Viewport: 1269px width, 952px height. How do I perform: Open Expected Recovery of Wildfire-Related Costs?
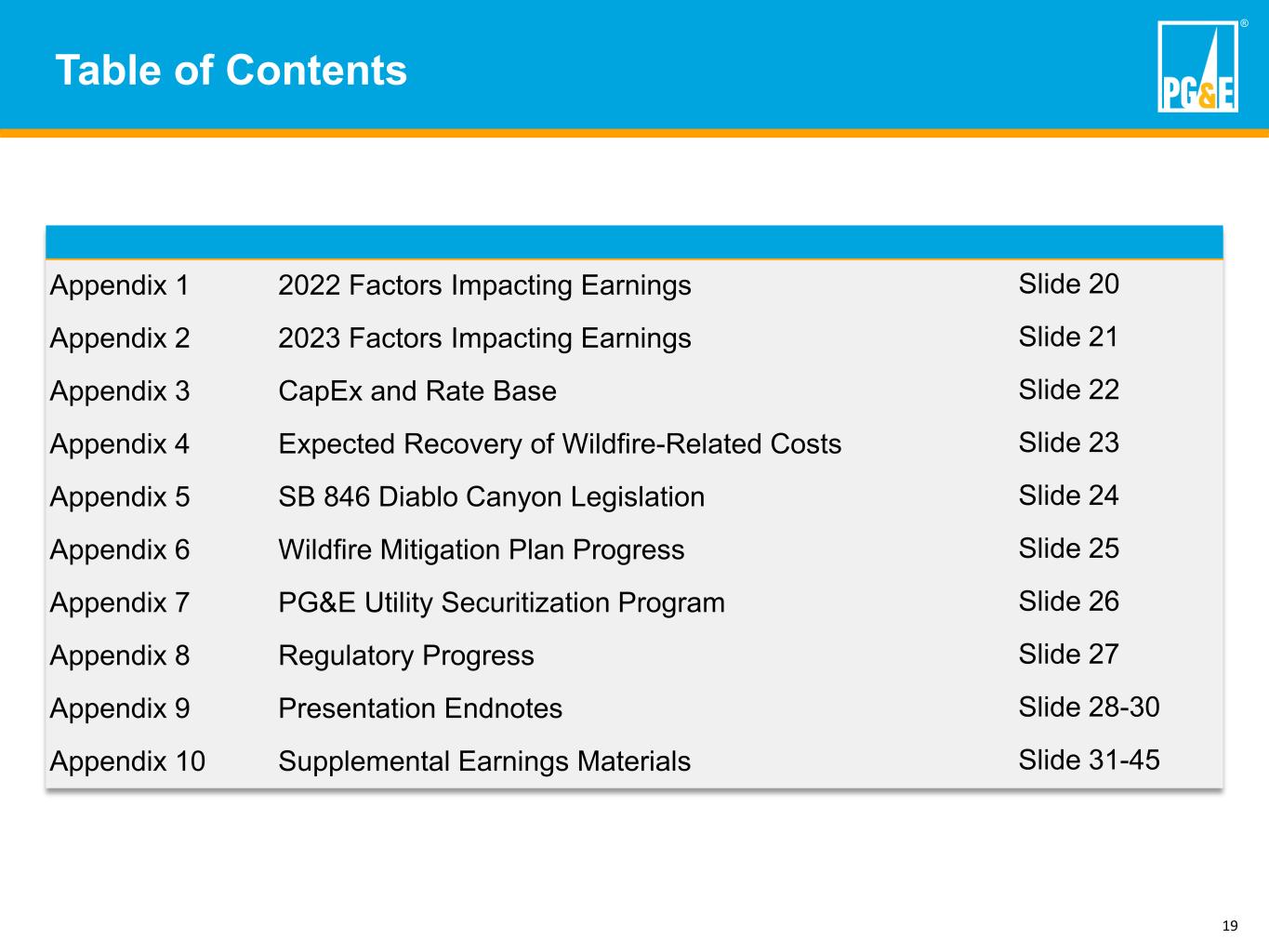(560, 444)
